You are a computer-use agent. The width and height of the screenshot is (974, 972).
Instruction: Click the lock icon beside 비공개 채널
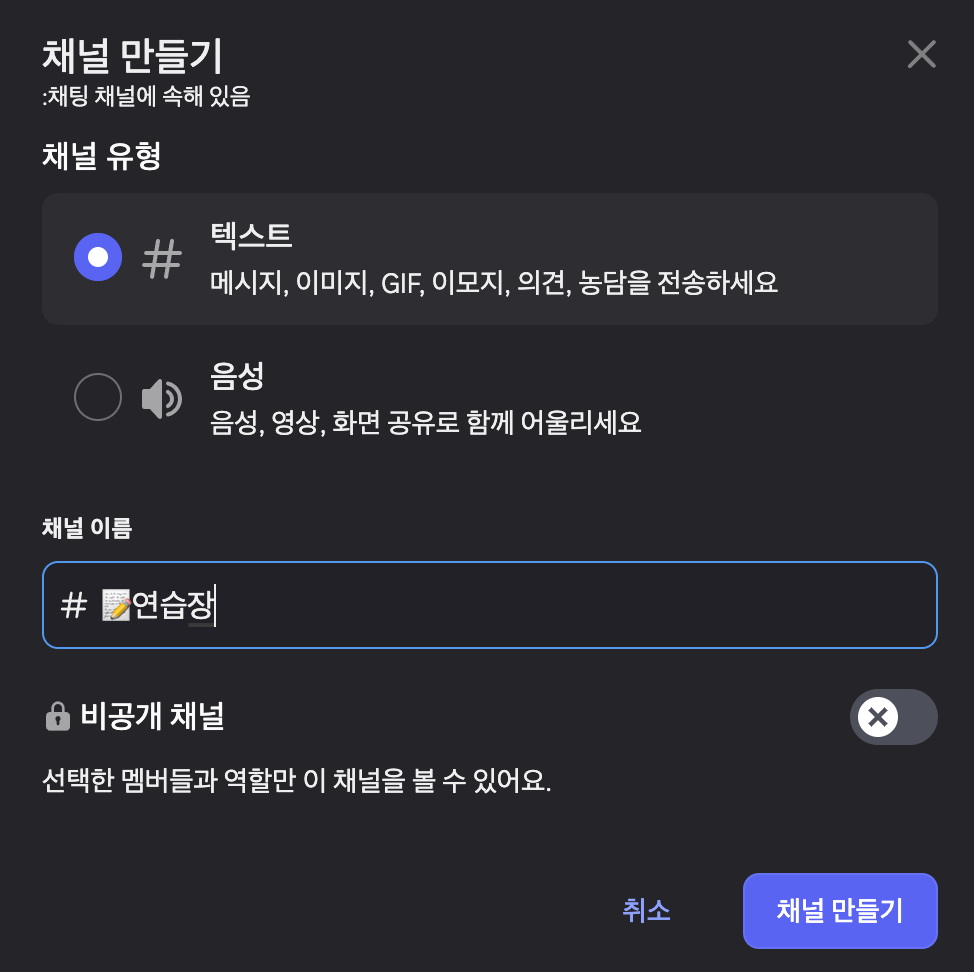[x=58, y=716]
